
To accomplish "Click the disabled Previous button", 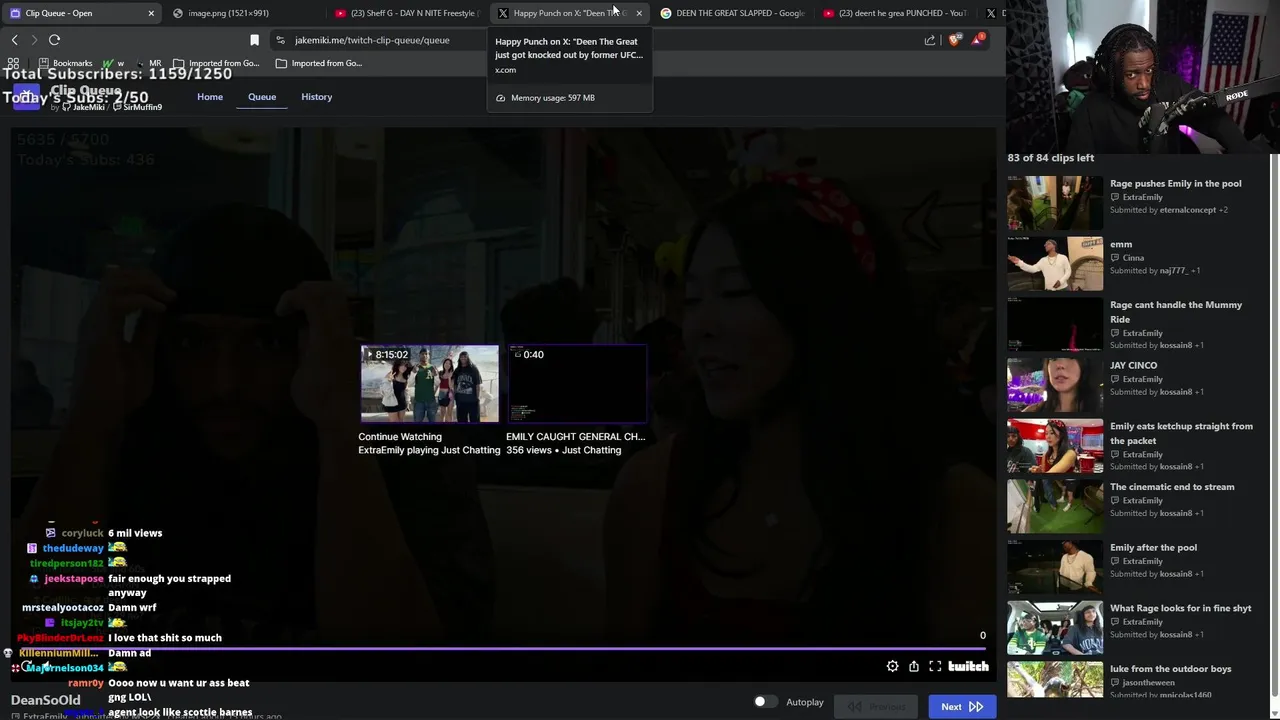I will pos(877,707).
